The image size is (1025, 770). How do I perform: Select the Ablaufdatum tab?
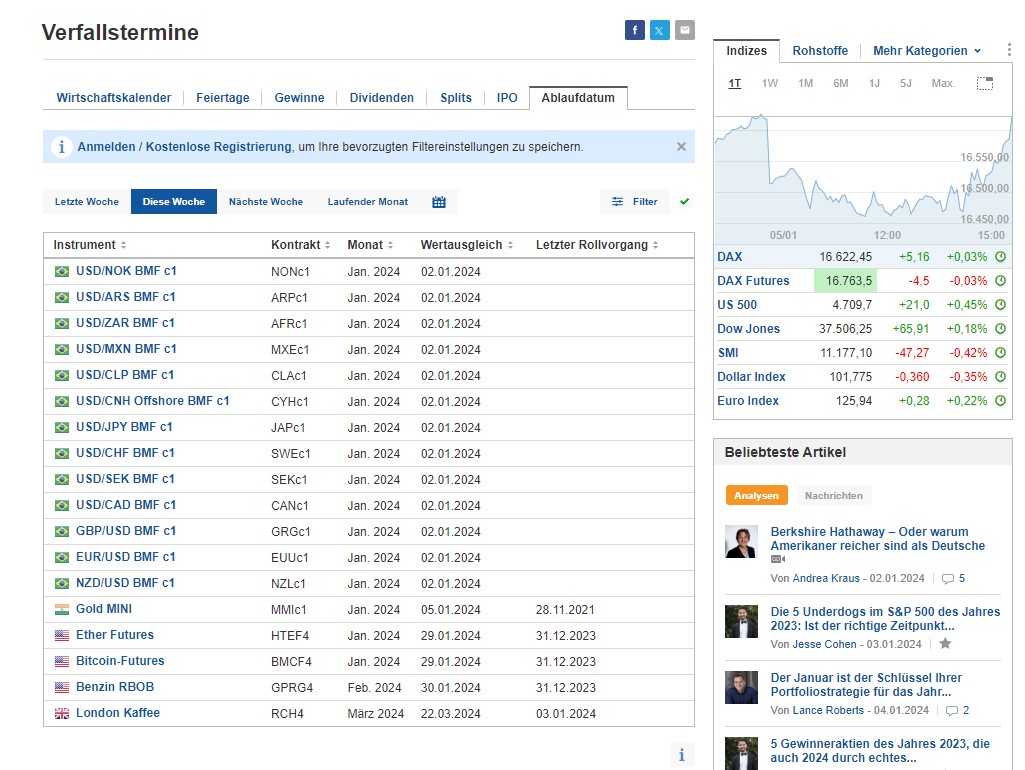pyautogui.click(x=578, y=98)
